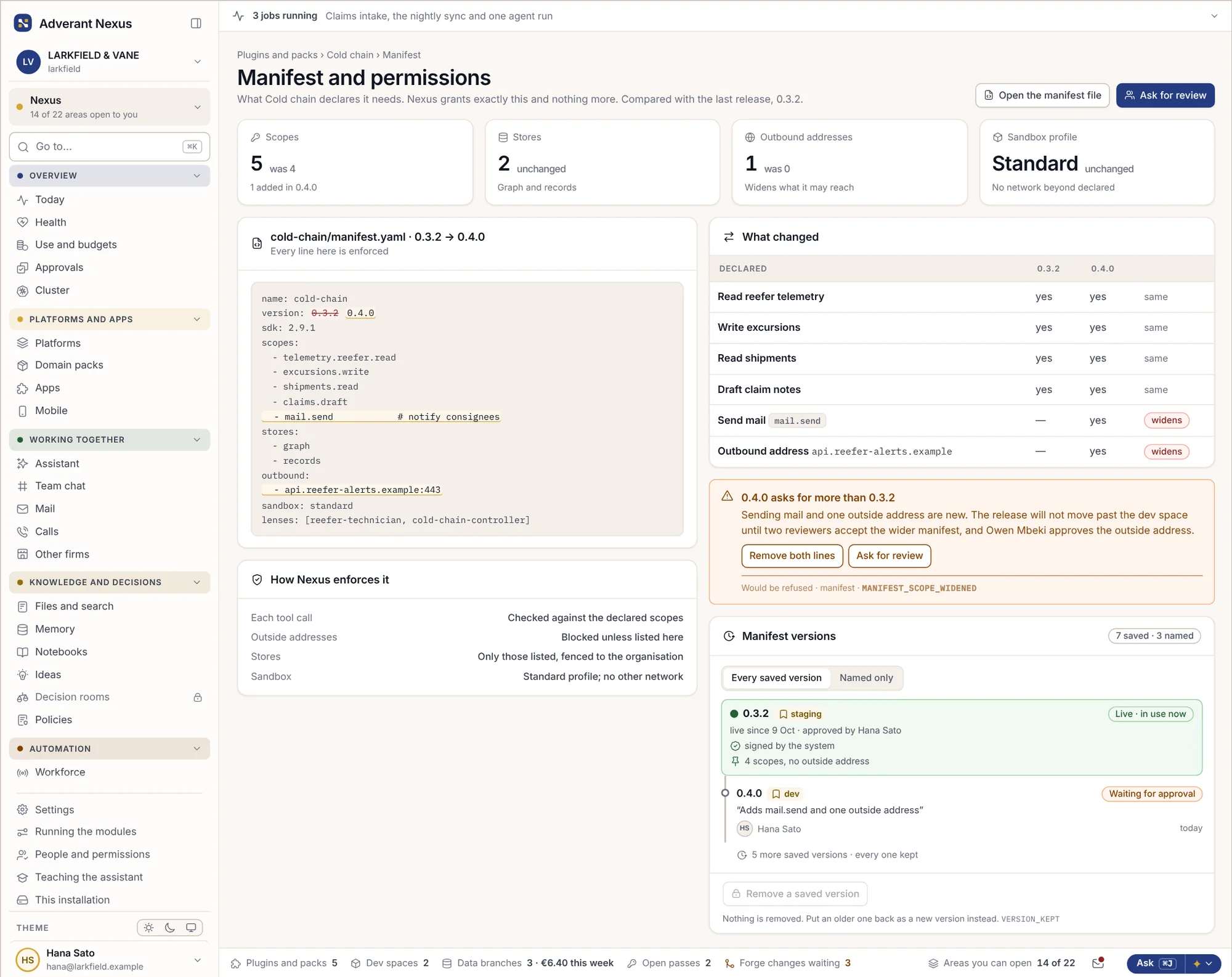Click the sparkle icon beside Ask
Screen dimensions: 1232x977
pos(1197,963)
